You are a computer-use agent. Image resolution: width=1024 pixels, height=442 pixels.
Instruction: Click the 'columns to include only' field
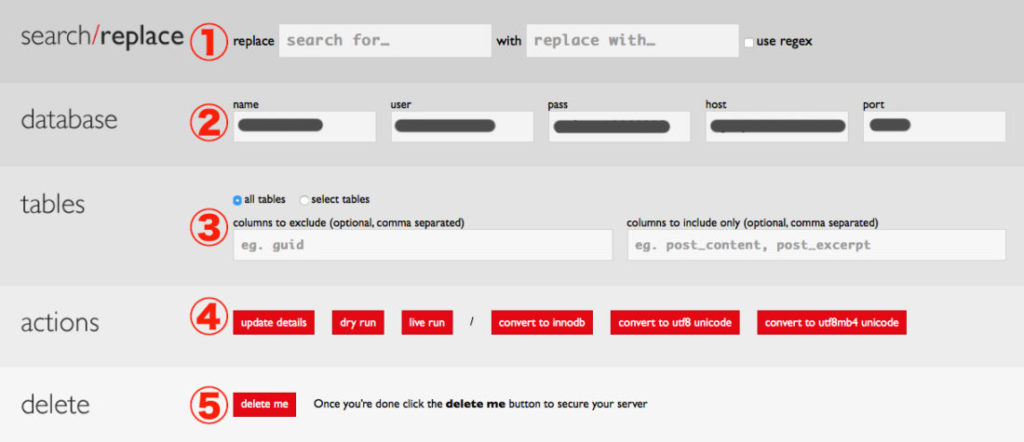point(816,245)
